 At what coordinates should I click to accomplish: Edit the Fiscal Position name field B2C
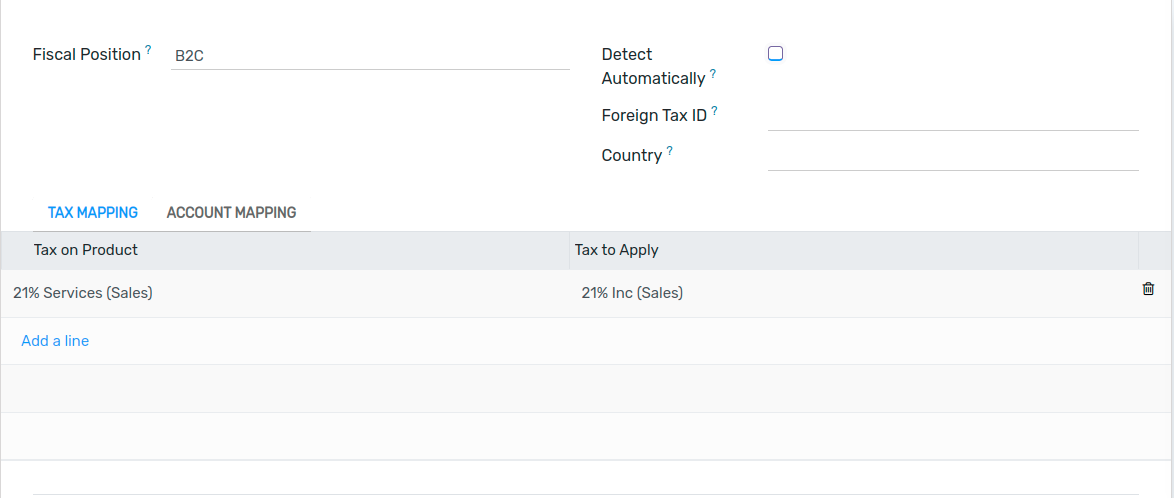coord(371,56)
